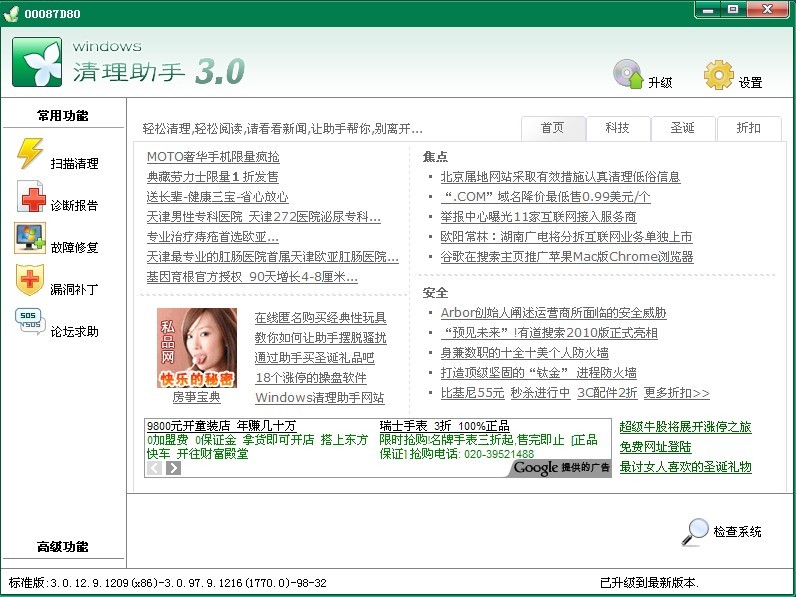This screenshot has width=796, height=597.
Task: Open link 典藏劳力士限量1折发售
Action: tap(213, 177)
